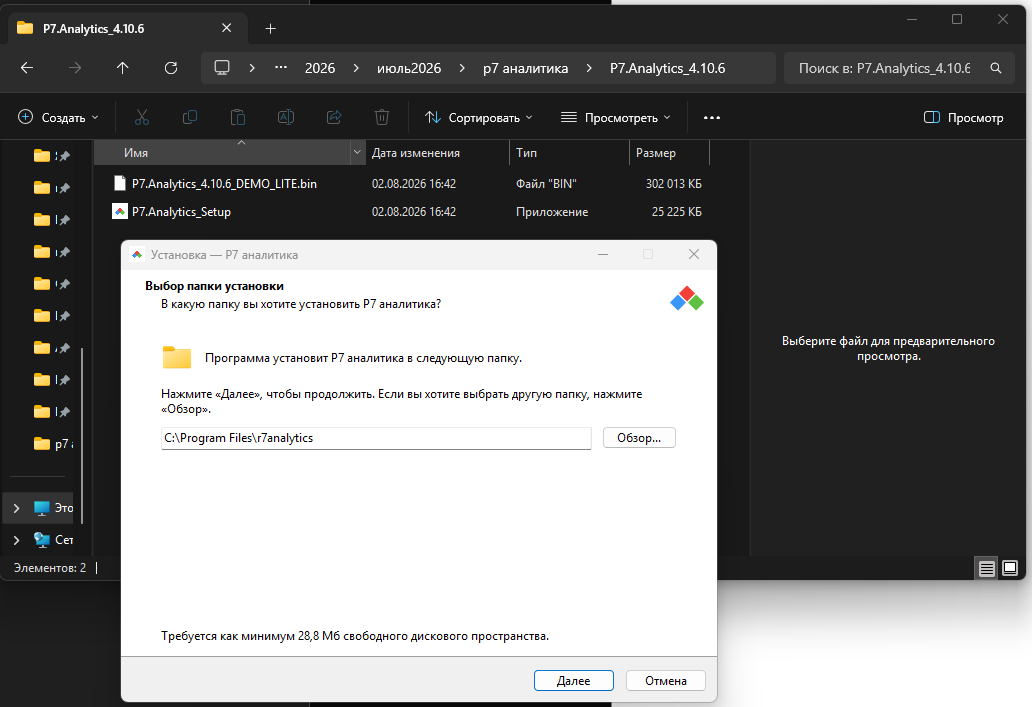This screenshot has height=707, width=1032.
Task: Refresh the Explorer folder view
Action: coord(171,68)
